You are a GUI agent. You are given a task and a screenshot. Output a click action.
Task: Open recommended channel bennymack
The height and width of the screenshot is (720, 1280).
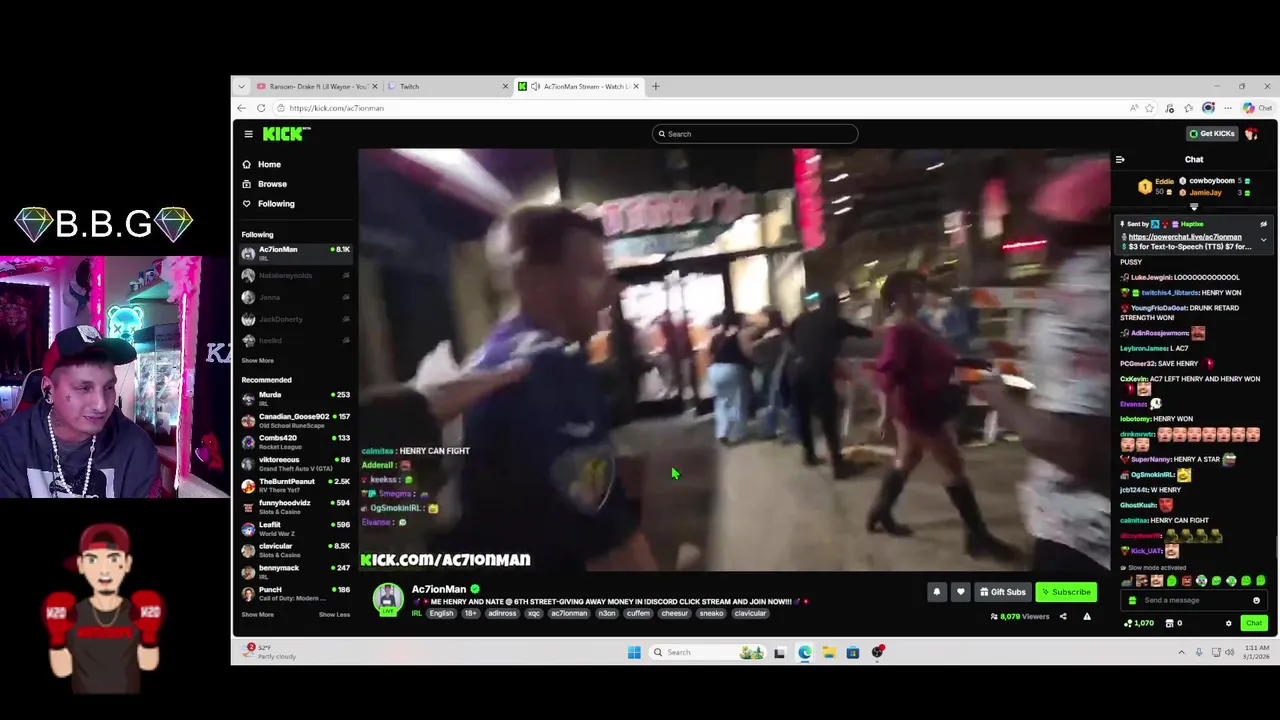(x=295, y=571)
